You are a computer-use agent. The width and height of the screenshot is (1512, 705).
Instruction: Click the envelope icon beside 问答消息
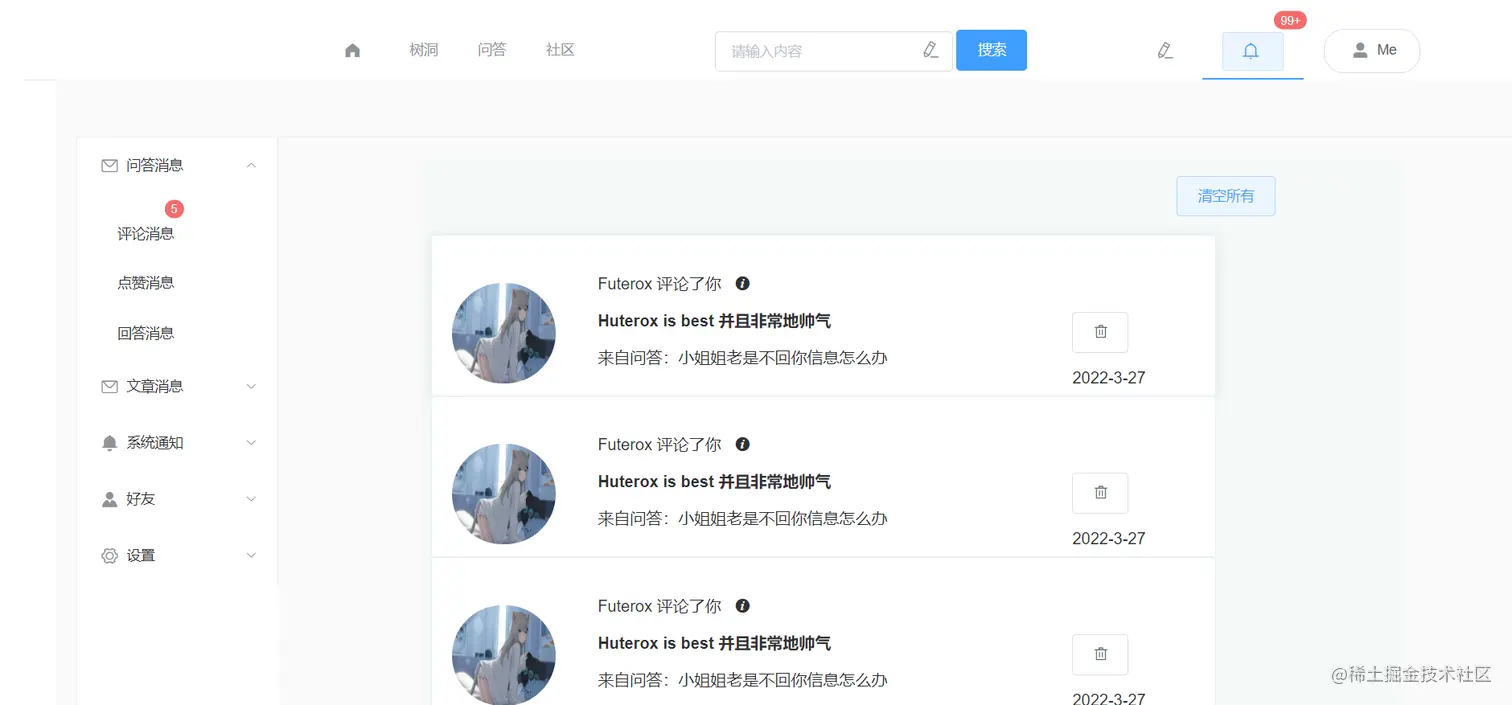pos(109,165)
